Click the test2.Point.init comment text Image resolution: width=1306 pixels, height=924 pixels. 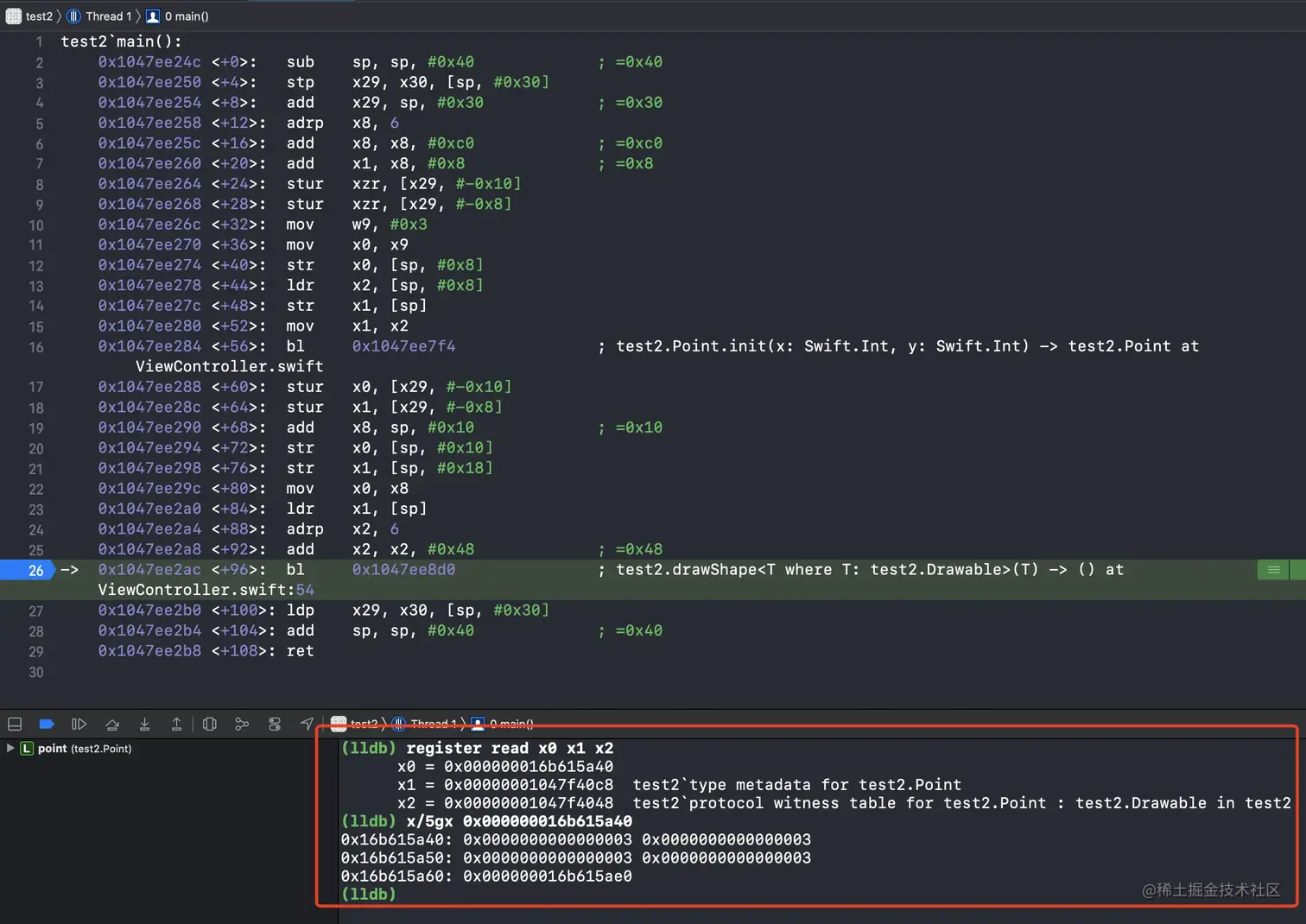point(908,345)
